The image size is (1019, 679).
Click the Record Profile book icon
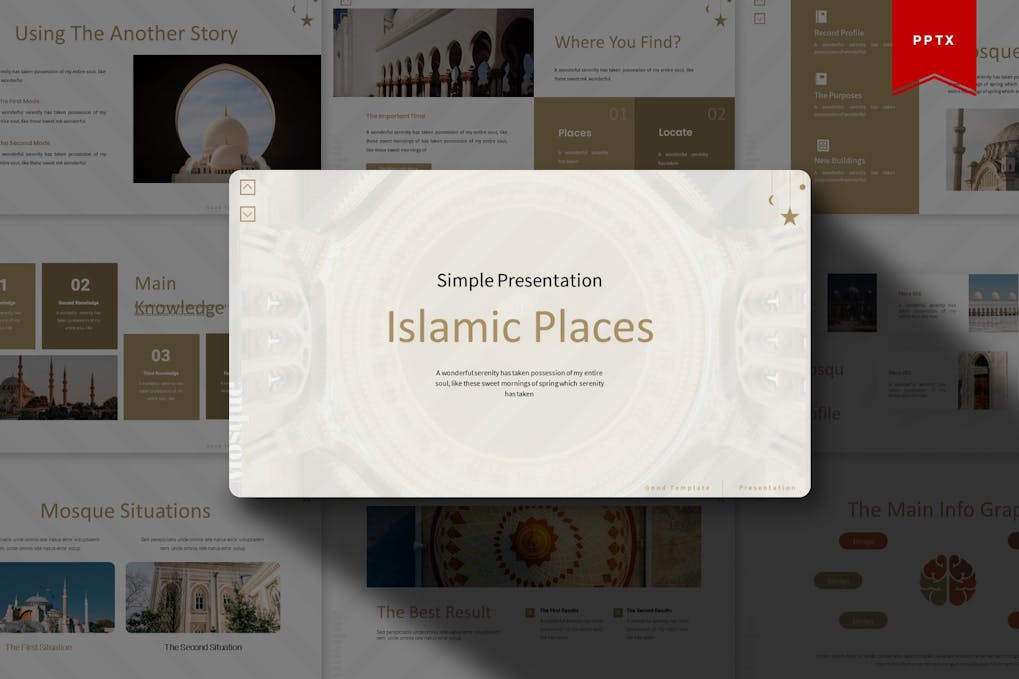tap(822, 17)
